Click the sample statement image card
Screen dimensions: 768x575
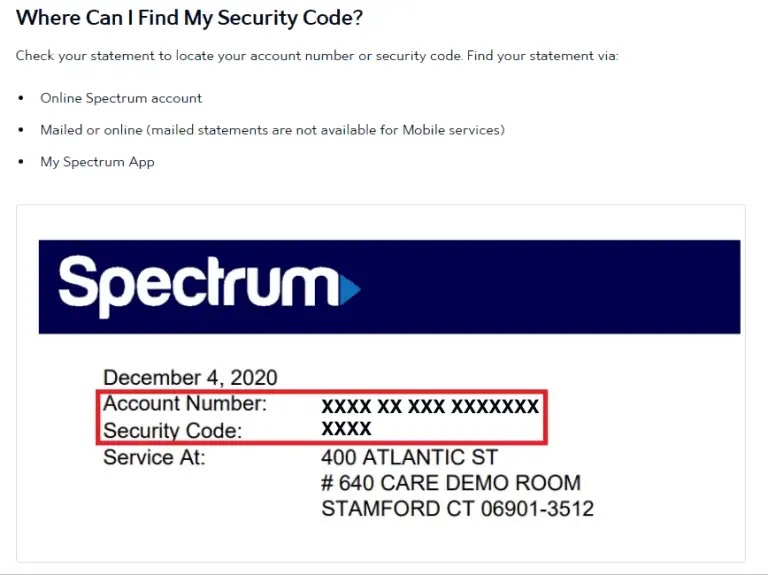[x=381, y=383]
